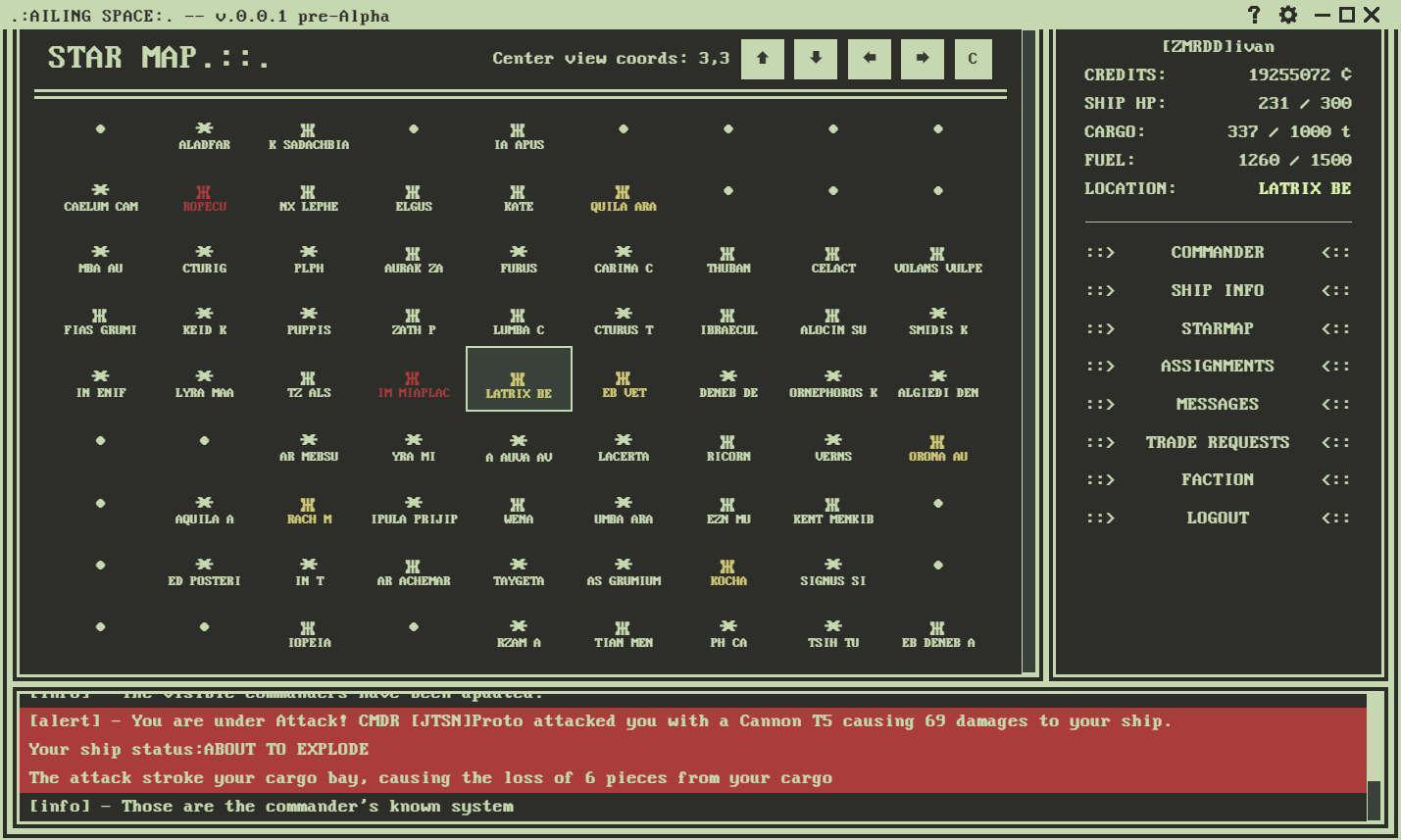1401x840 pixels.
Task: Click LOGOUT in the sidebar
Action: [1217, 518]
